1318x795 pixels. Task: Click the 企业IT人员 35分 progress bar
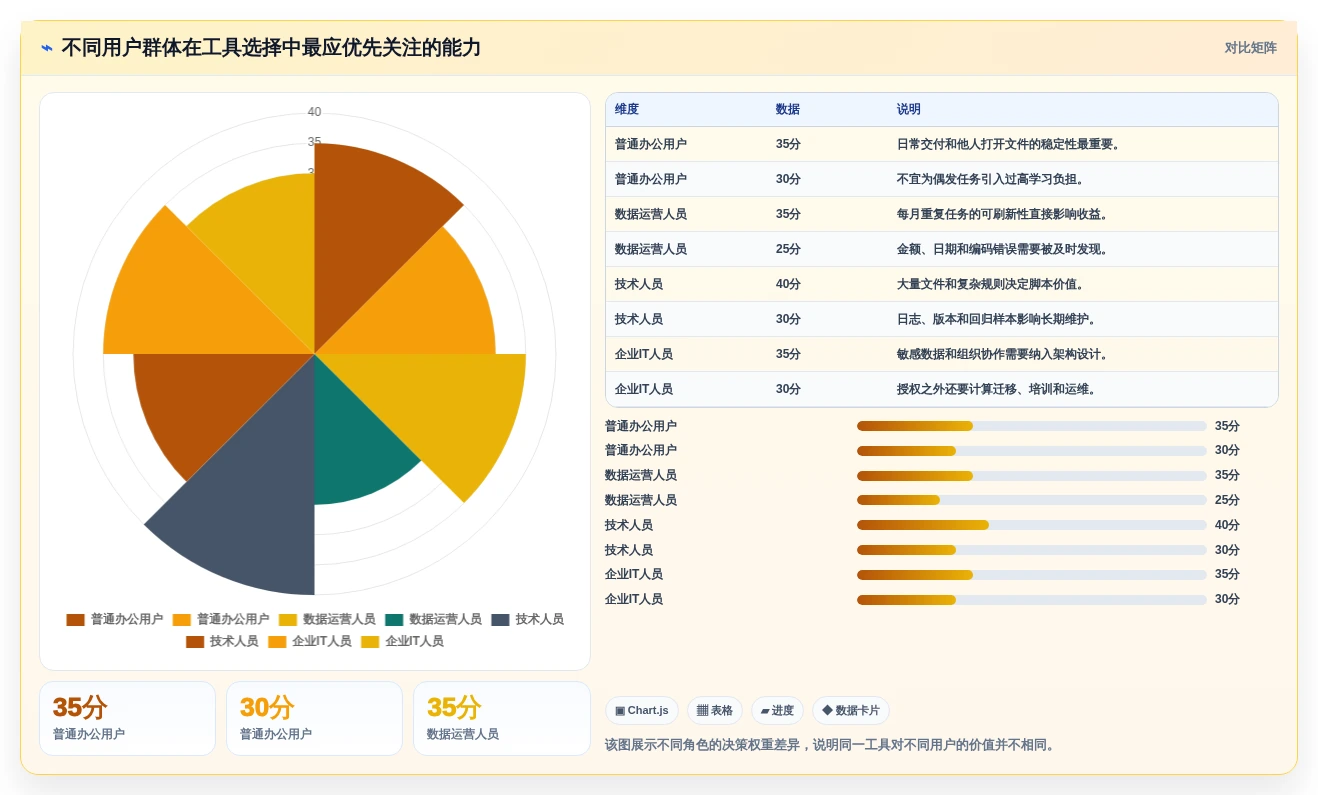(1032, 575)
